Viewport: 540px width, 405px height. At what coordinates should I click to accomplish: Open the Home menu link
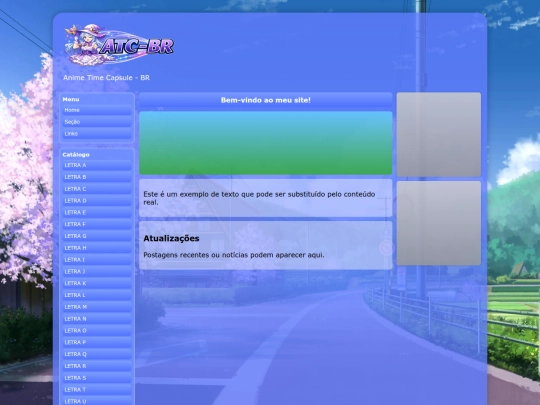pos(97,110)
